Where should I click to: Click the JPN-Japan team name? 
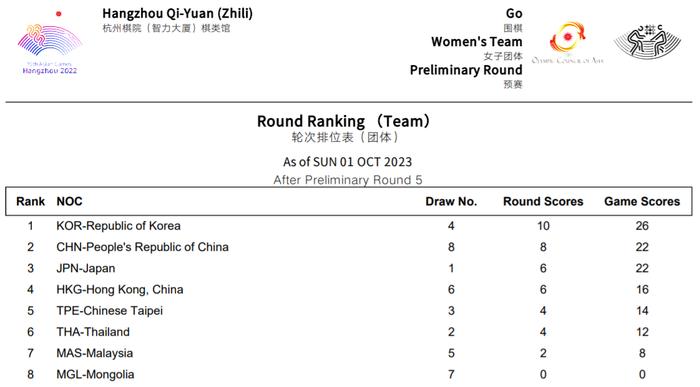point(86,268)
